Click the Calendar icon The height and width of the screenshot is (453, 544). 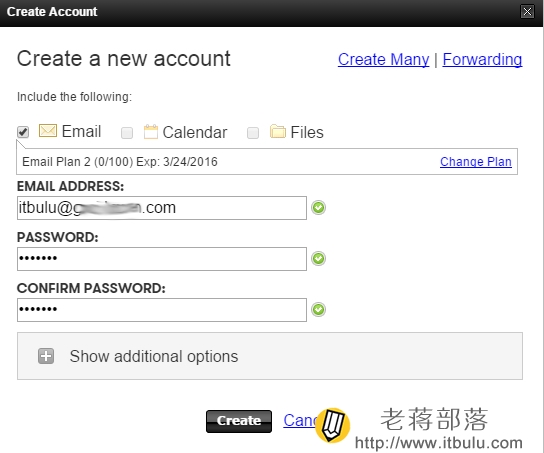pyautogui.click(x=151, y=132)
